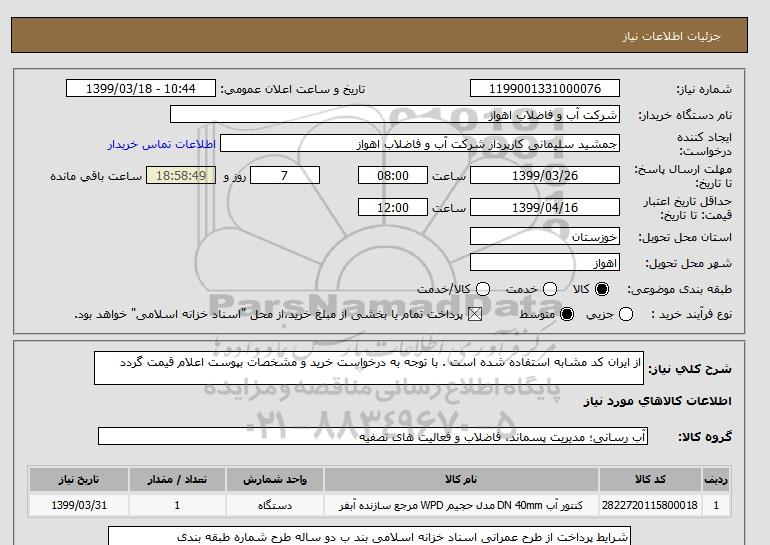
Task: Click the request creator field جمشید سلیمانی
Action: tap(419, 143)
